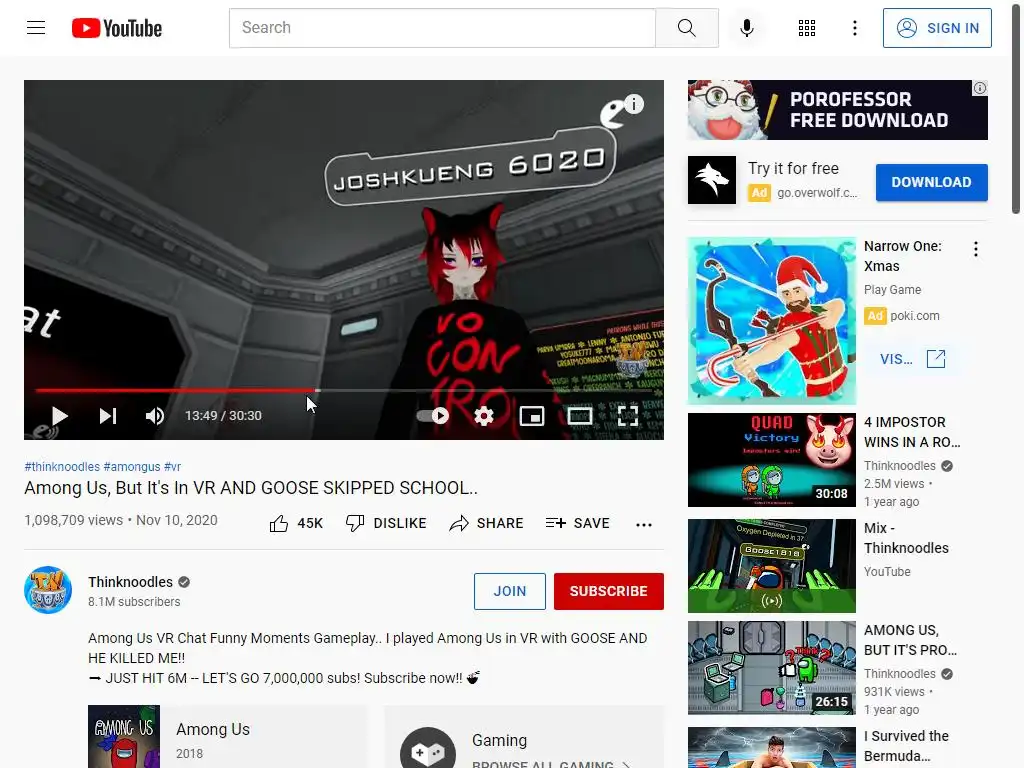Open the player settings gear
Viewport: 1024px width, 768px height.
coord(483,416)
